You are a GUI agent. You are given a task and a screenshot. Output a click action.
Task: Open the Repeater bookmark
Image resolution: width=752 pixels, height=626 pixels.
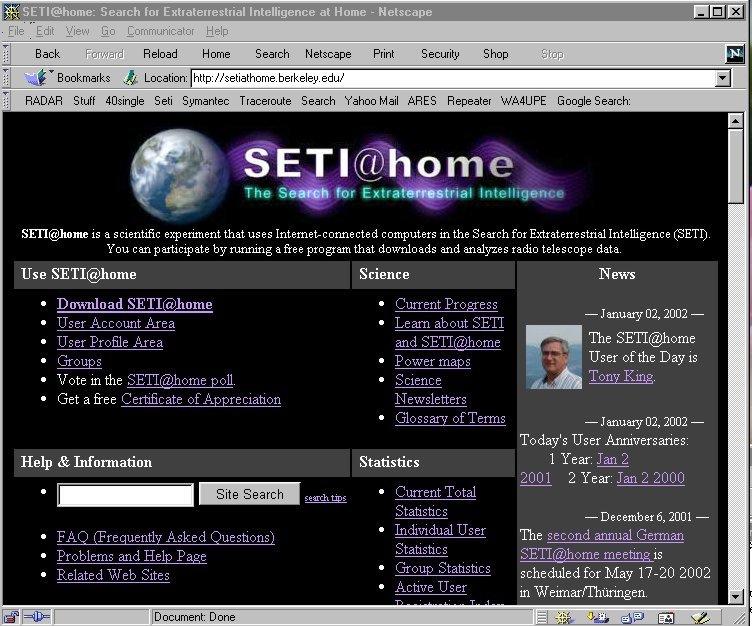(469, 101)
